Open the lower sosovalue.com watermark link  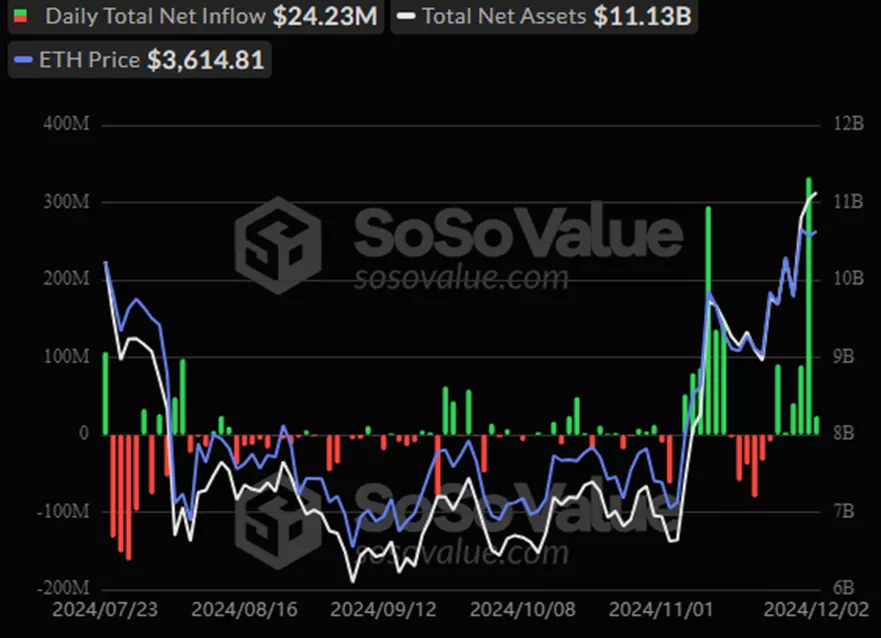click(x=461, y=552)
